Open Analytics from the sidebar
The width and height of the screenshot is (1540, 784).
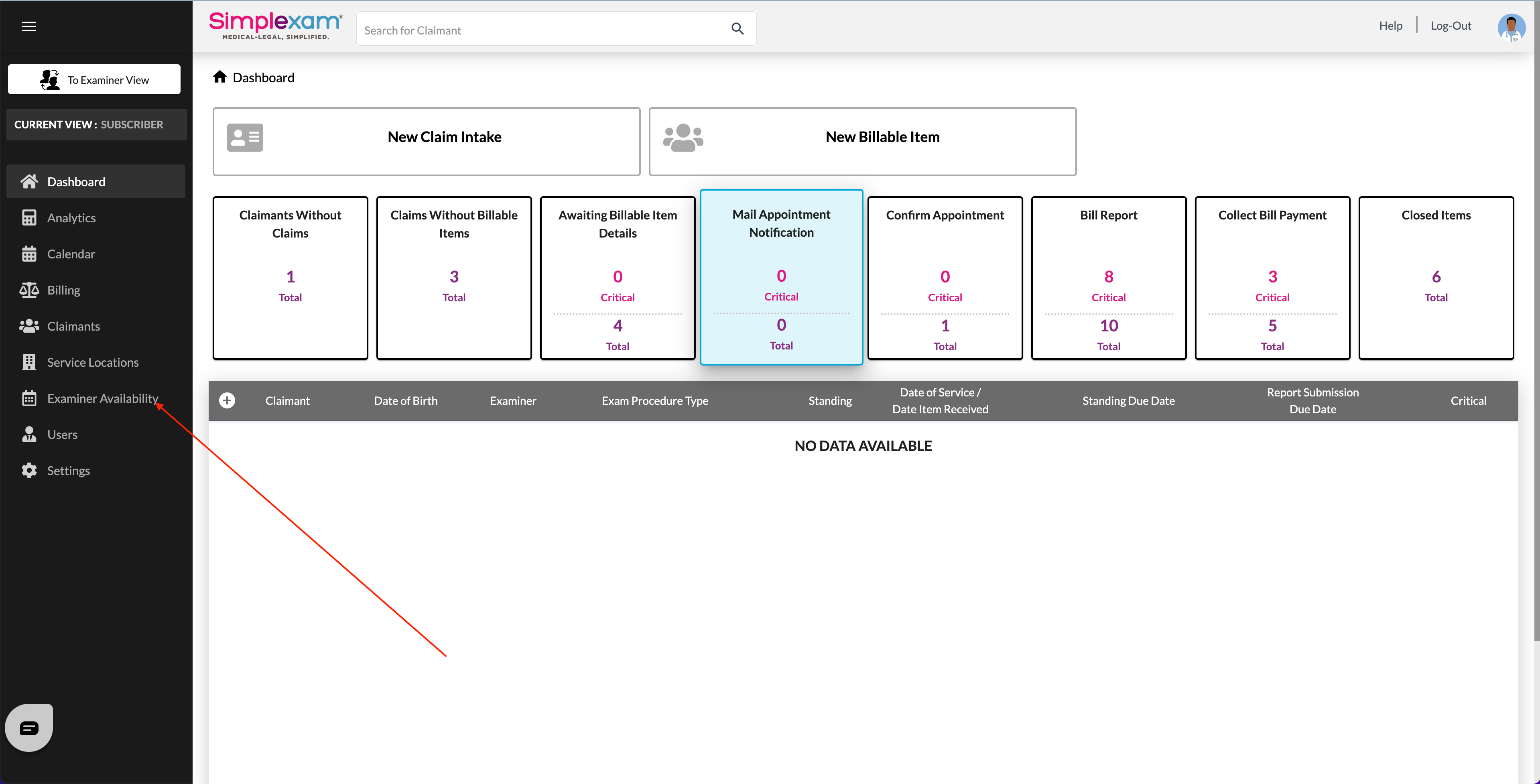[x=71, y=218]
